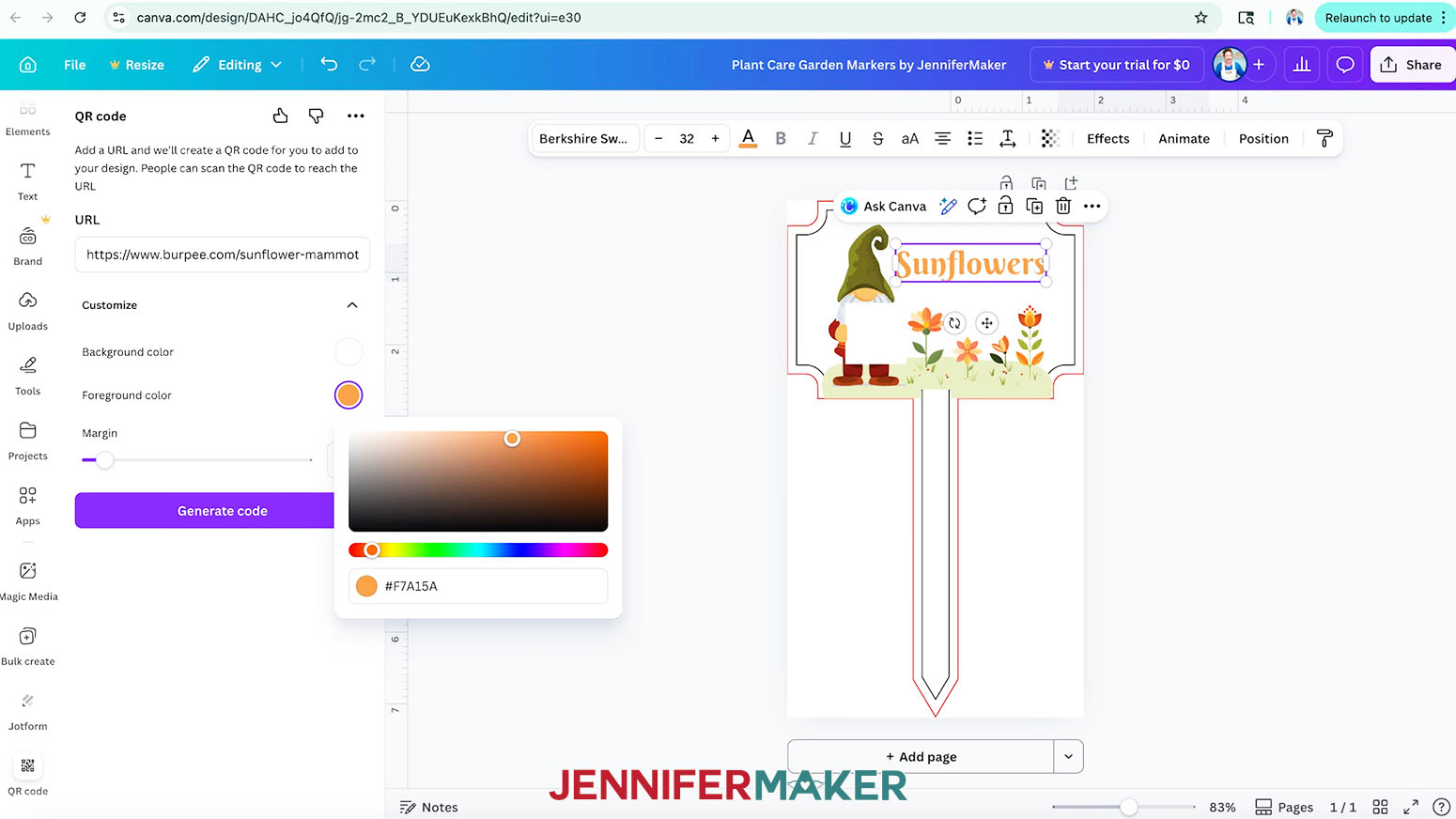Open the Berkshire Swash font dropdown

[x=583, y=138]
